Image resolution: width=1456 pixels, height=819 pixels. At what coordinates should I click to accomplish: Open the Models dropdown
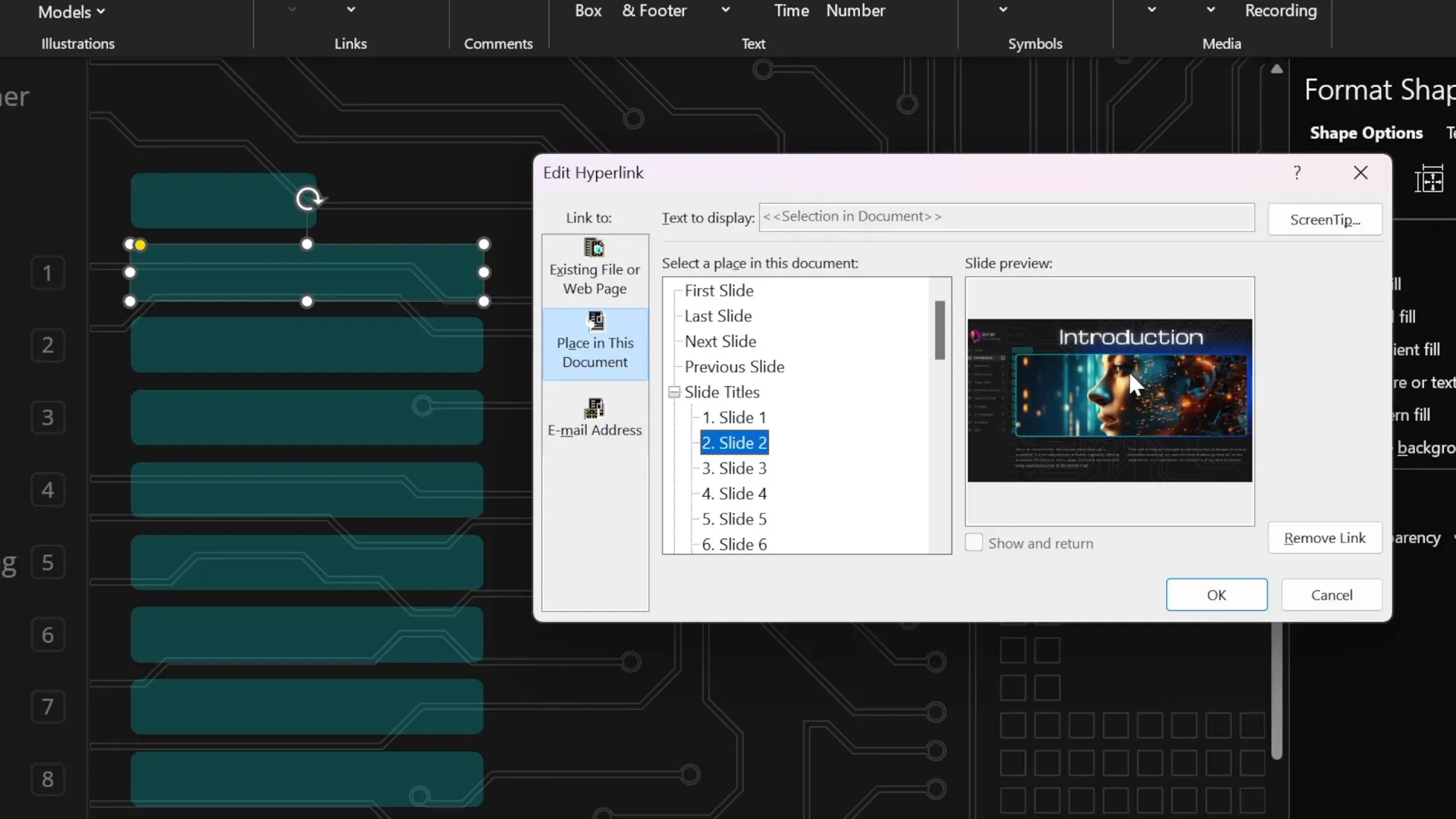tap(72, 12)
